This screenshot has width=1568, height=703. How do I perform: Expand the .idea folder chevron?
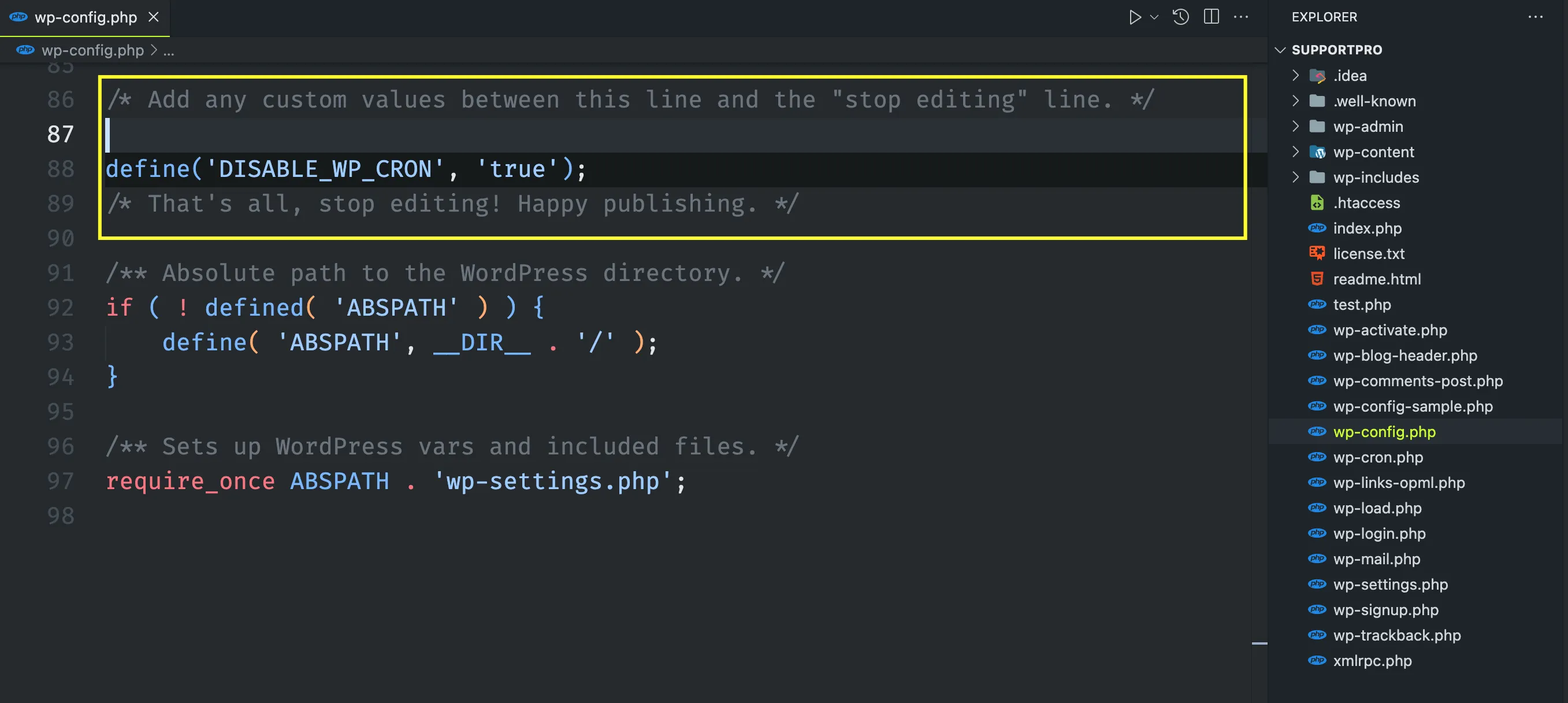tap(1295, 76)
